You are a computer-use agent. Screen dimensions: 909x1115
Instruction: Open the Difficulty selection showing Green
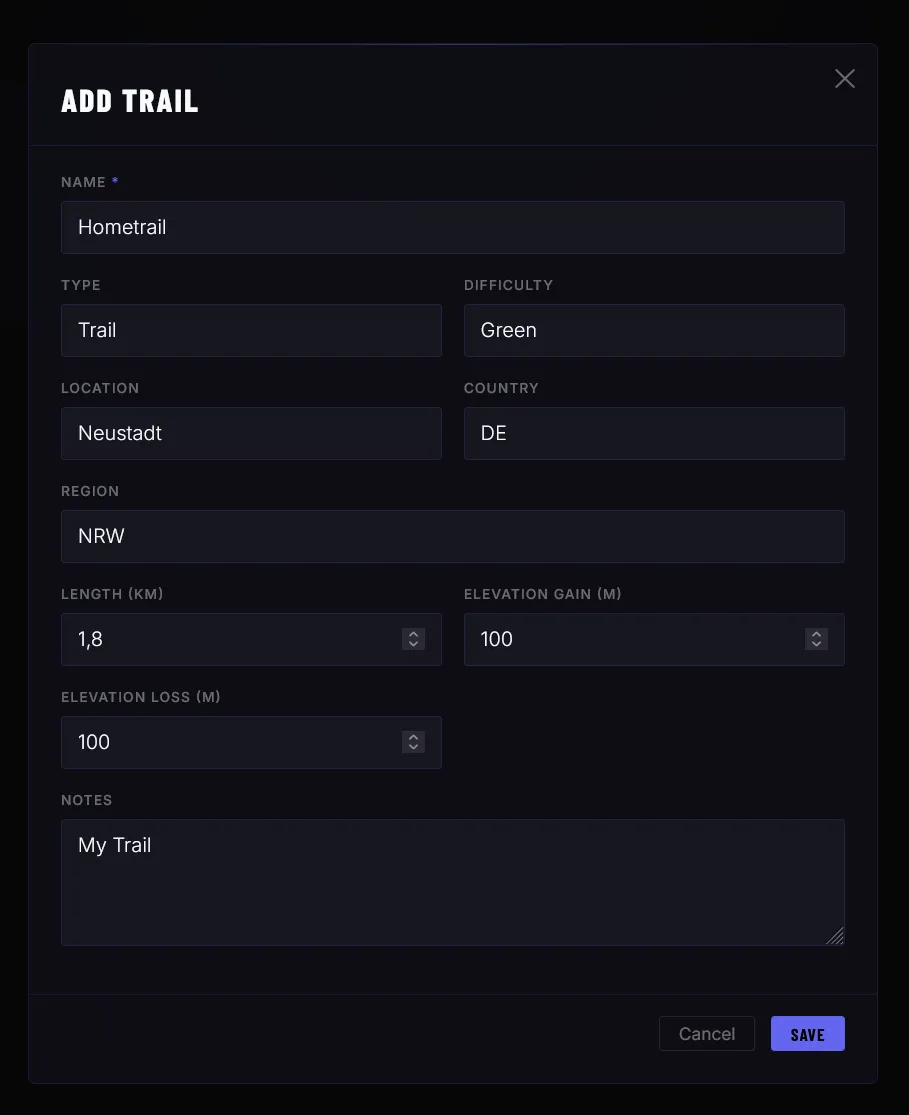654,330
